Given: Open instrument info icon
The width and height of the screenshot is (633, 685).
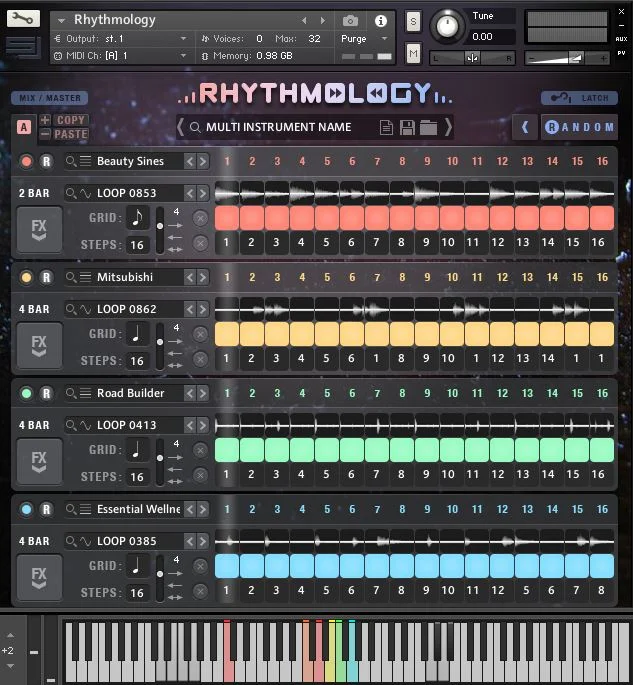Looking at the screenshot, I should coord(380,21).
